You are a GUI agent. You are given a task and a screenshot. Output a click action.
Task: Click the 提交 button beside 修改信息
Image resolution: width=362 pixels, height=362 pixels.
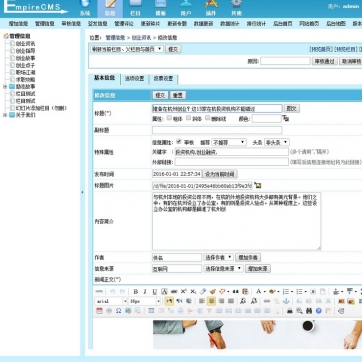point(160,95)
